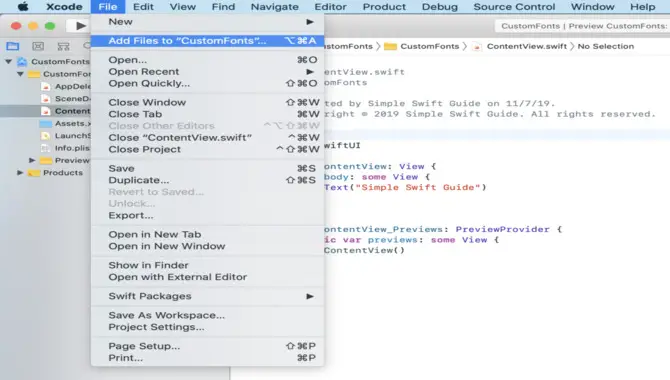The height and width of the screenshot is (380, 670).
Task: Choose Save in File menu
Action: [x=207, y=168]
